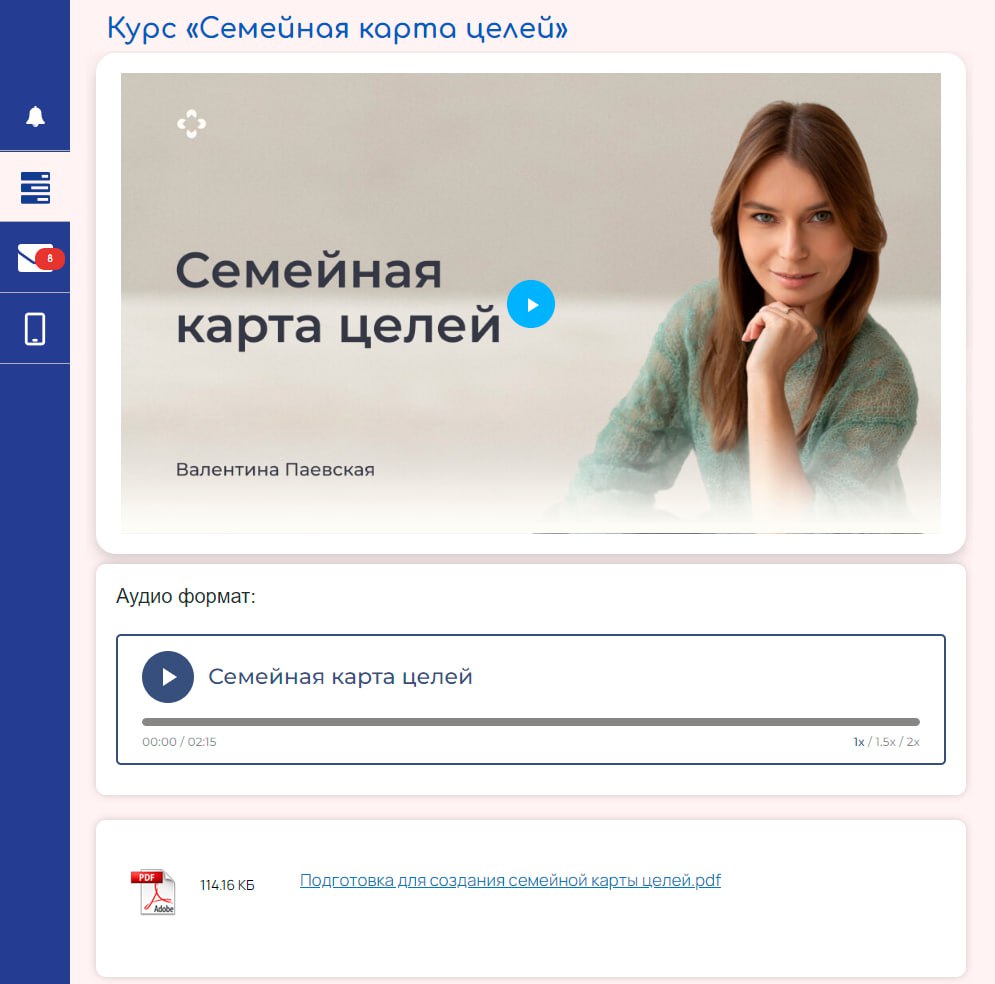
Task: Click the «Аудио формат:» label
Action: tap(185, 596)
